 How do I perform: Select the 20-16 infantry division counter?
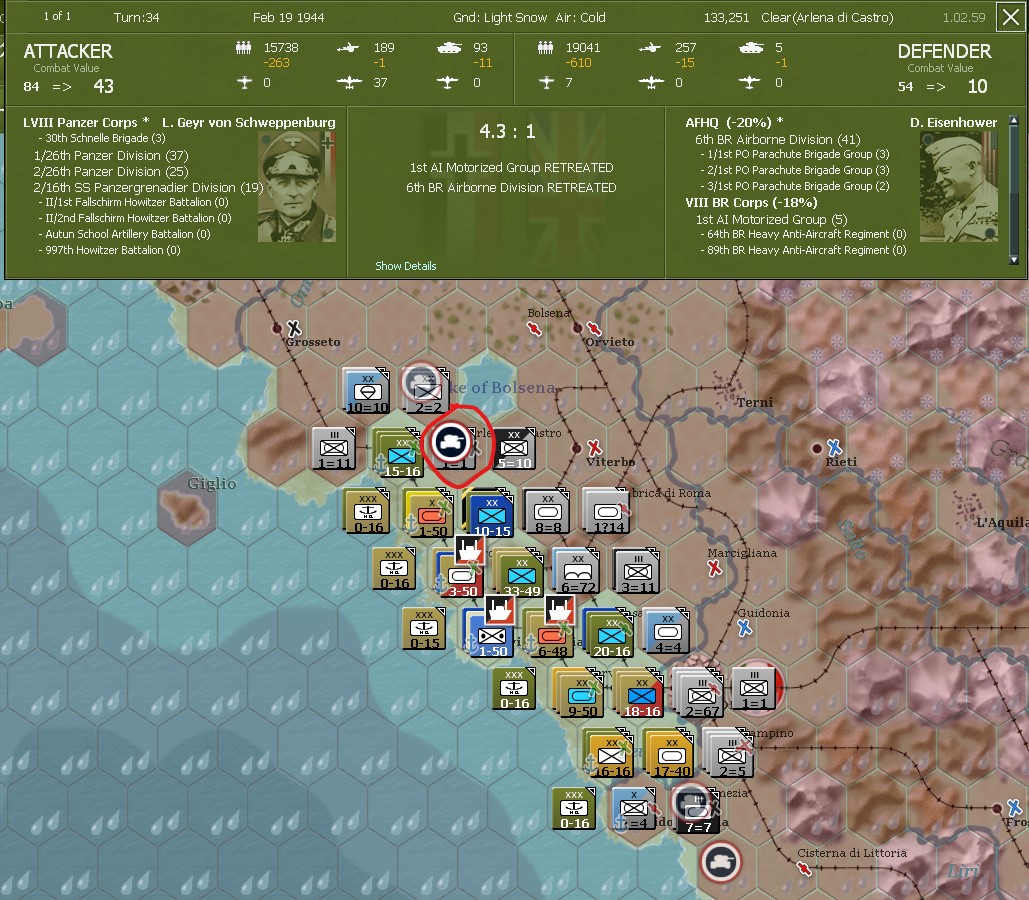pyautogui.click(x=608, y=634)
